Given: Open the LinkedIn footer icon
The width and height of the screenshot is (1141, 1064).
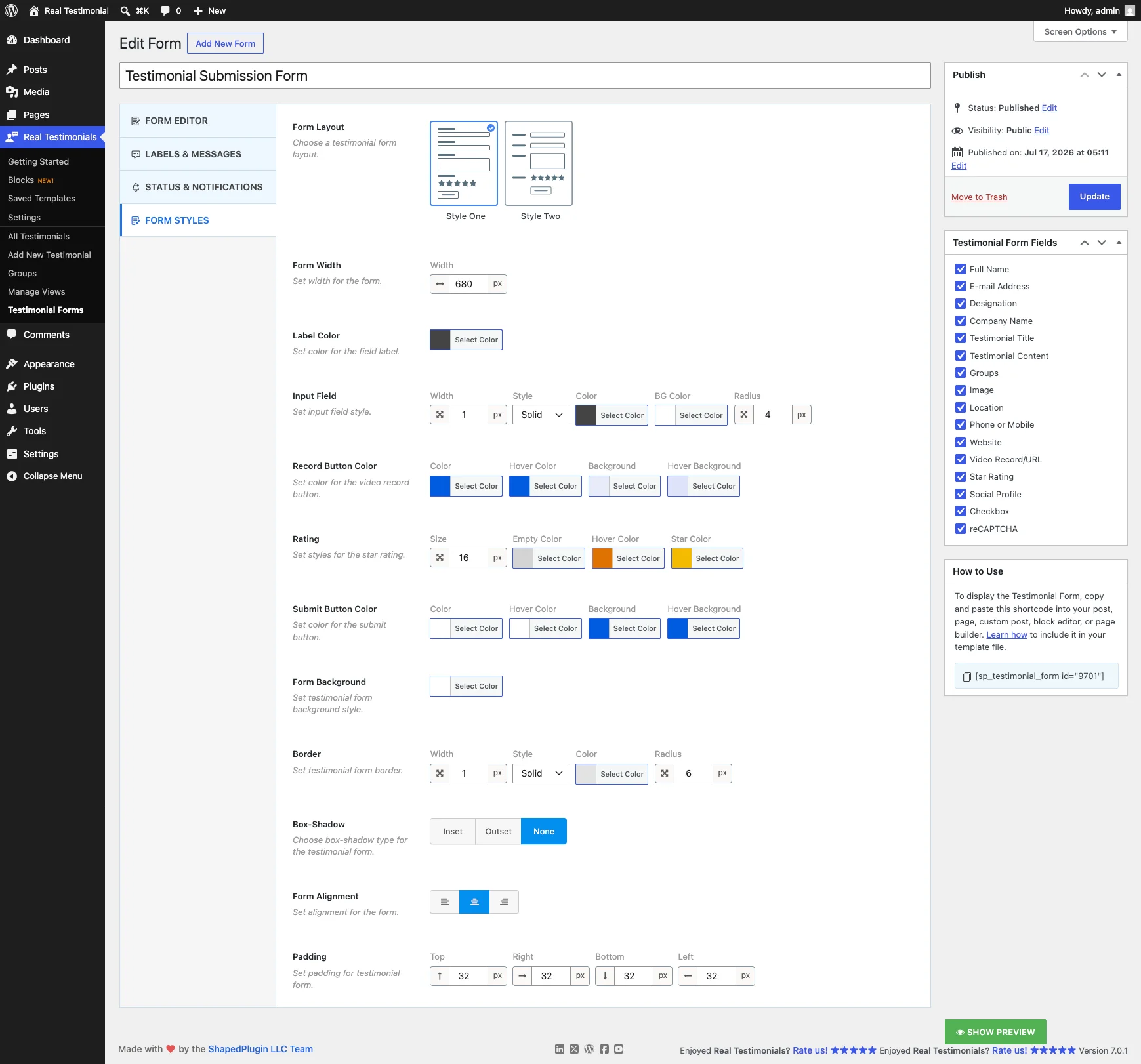Looking at the screenshot, I should click(x=560, y=1049).
